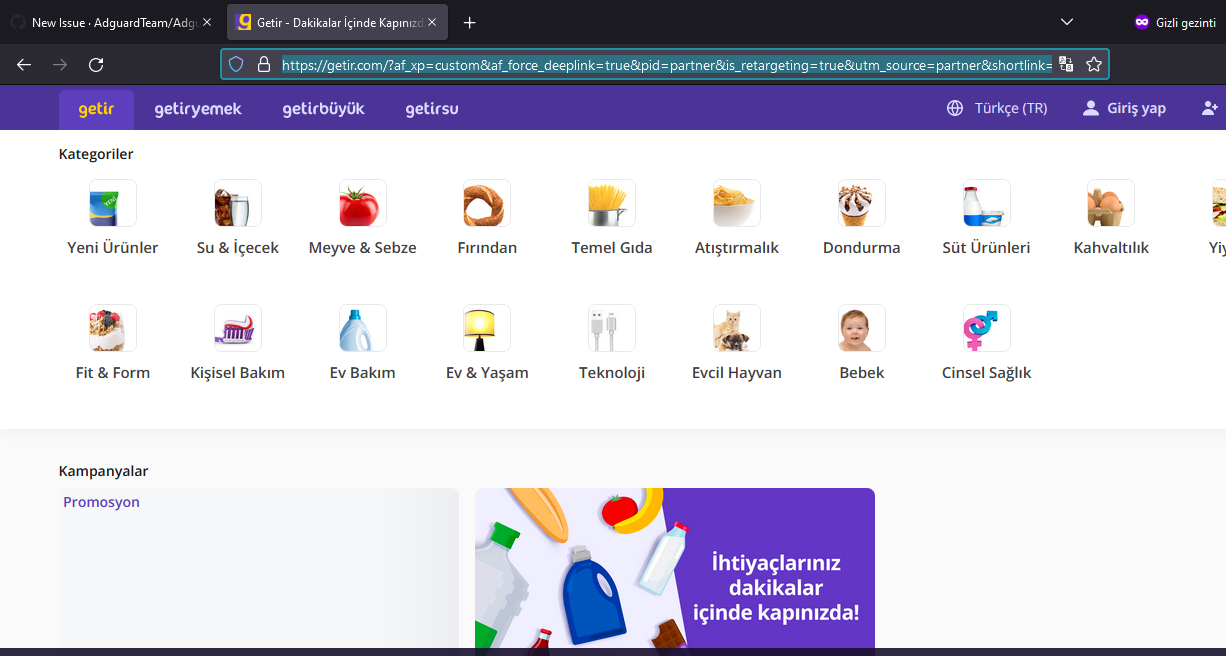The width and height of the screenshot is (1226, 656).
Task: Open the Dondurma ice-cream icon
Action: pyautogui.click(x=861, y=203)
